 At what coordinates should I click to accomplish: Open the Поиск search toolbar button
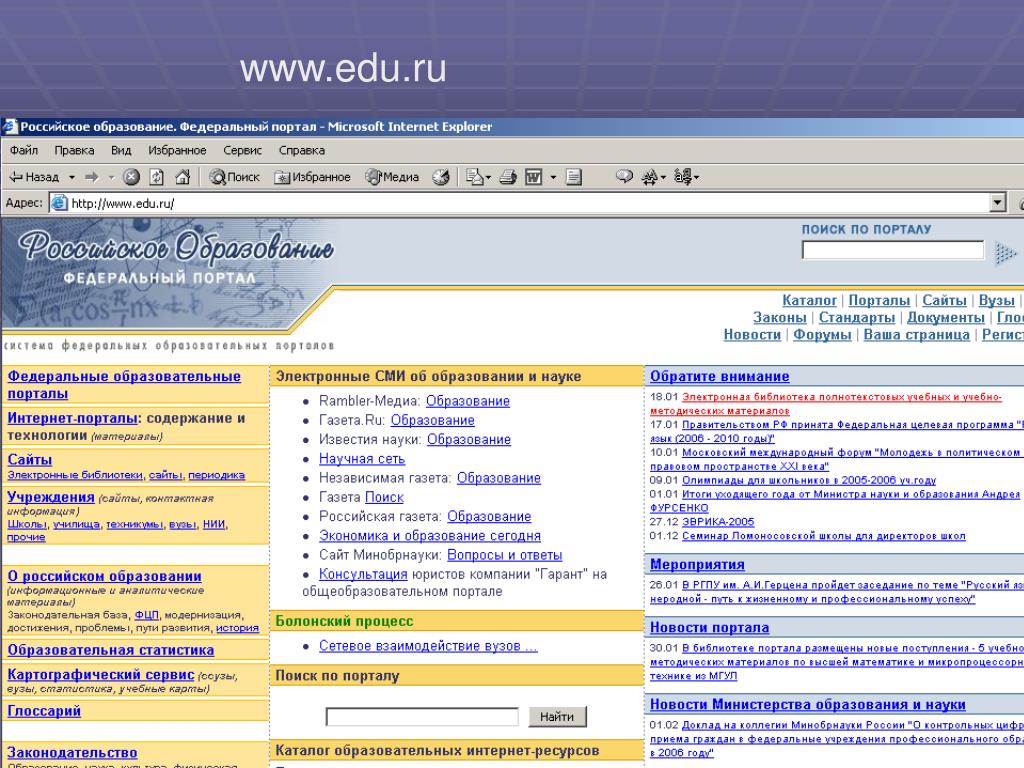tap(234, 177)
